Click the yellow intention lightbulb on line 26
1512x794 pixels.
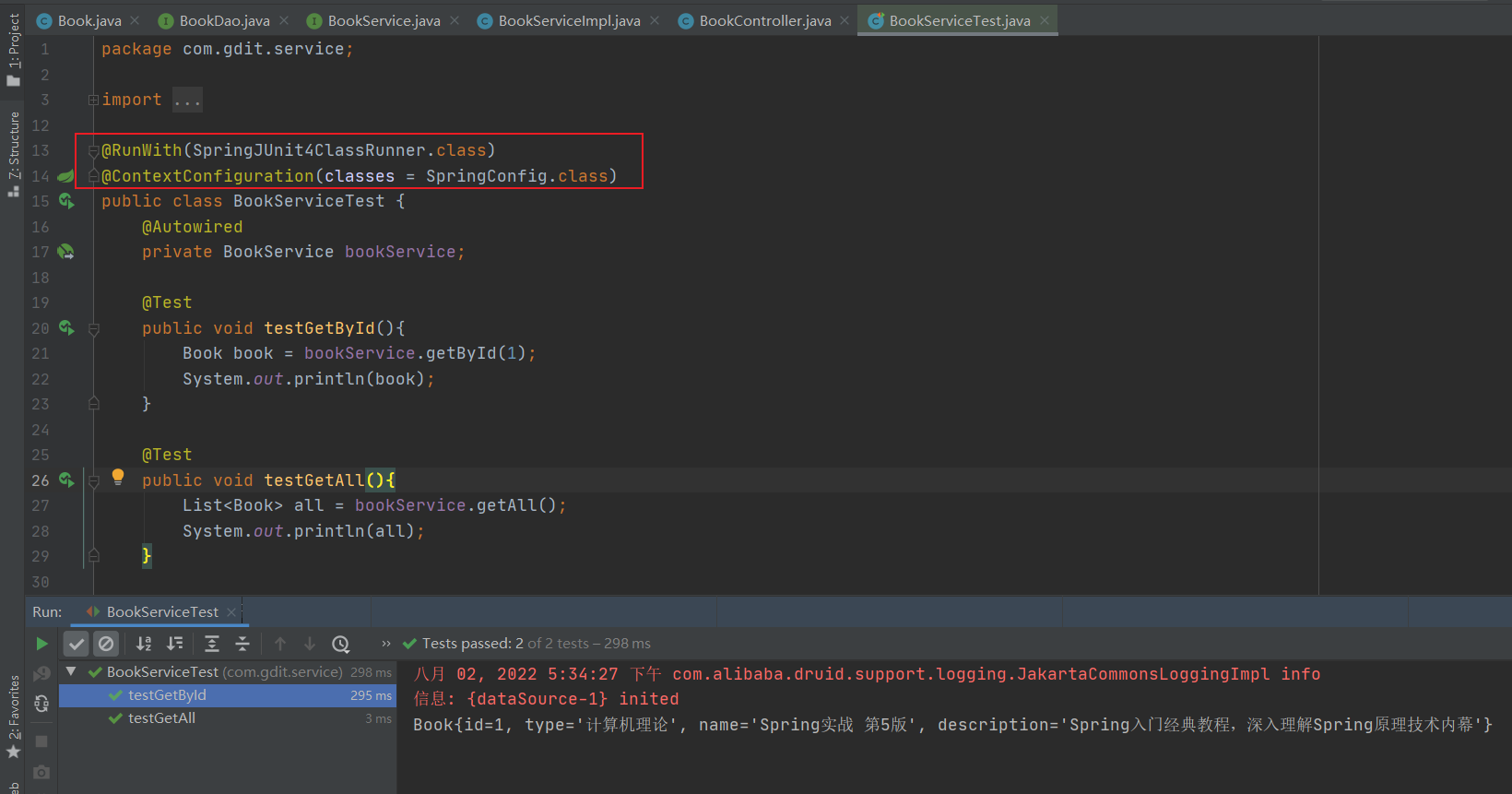click(118, 477)
